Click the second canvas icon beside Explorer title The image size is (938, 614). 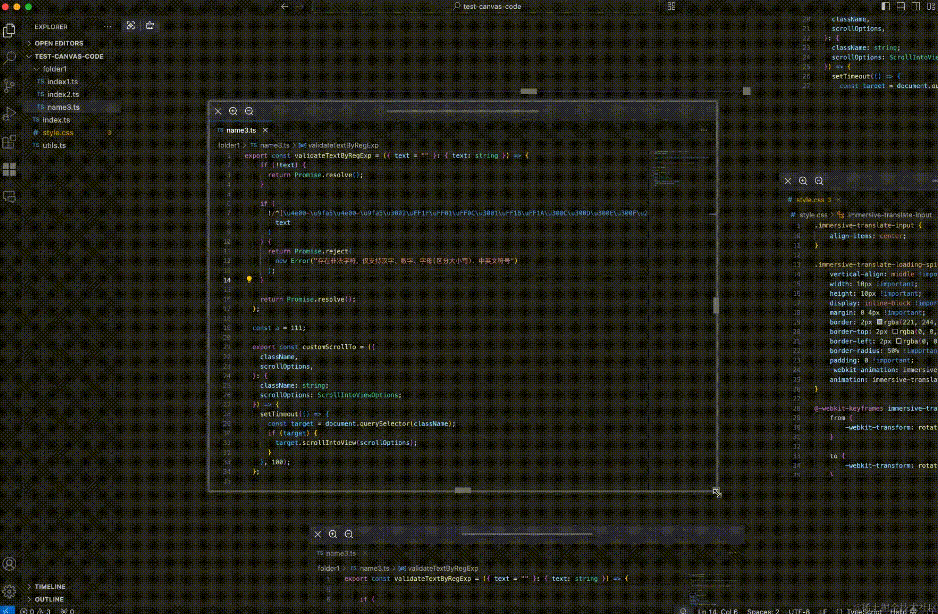coord(150,26)
